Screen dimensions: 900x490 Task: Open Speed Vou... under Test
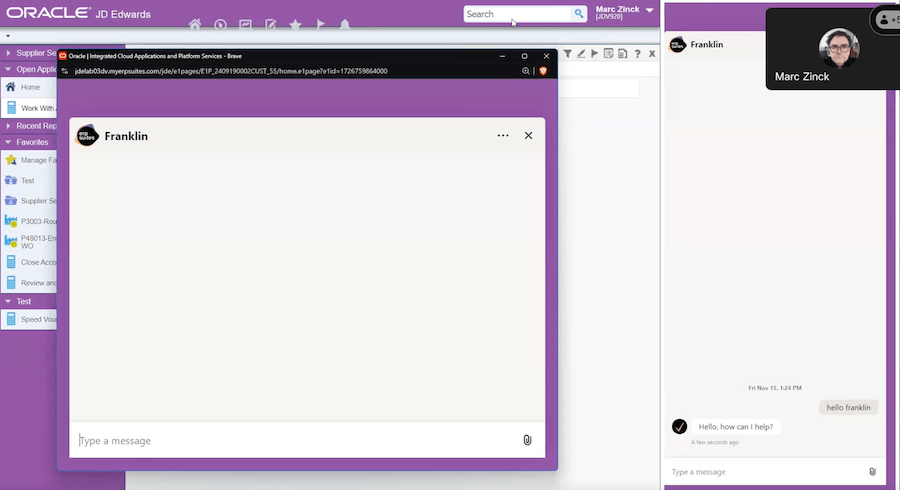(x=30, y=319)
